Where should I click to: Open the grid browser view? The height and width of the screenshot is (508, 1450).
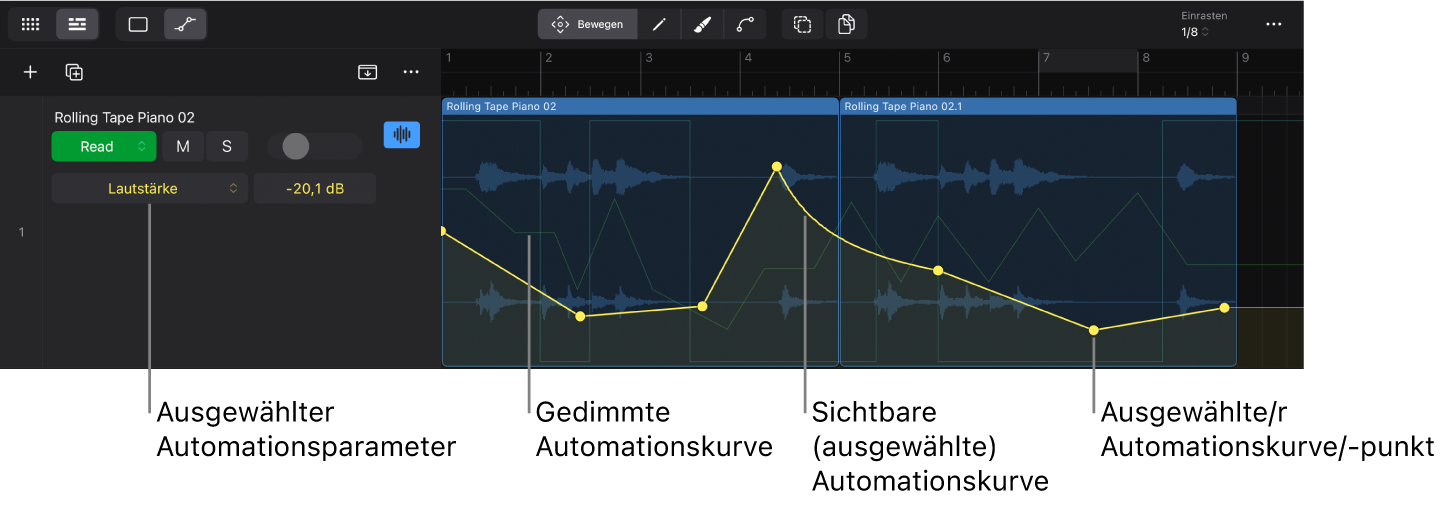tap(30, 24)
